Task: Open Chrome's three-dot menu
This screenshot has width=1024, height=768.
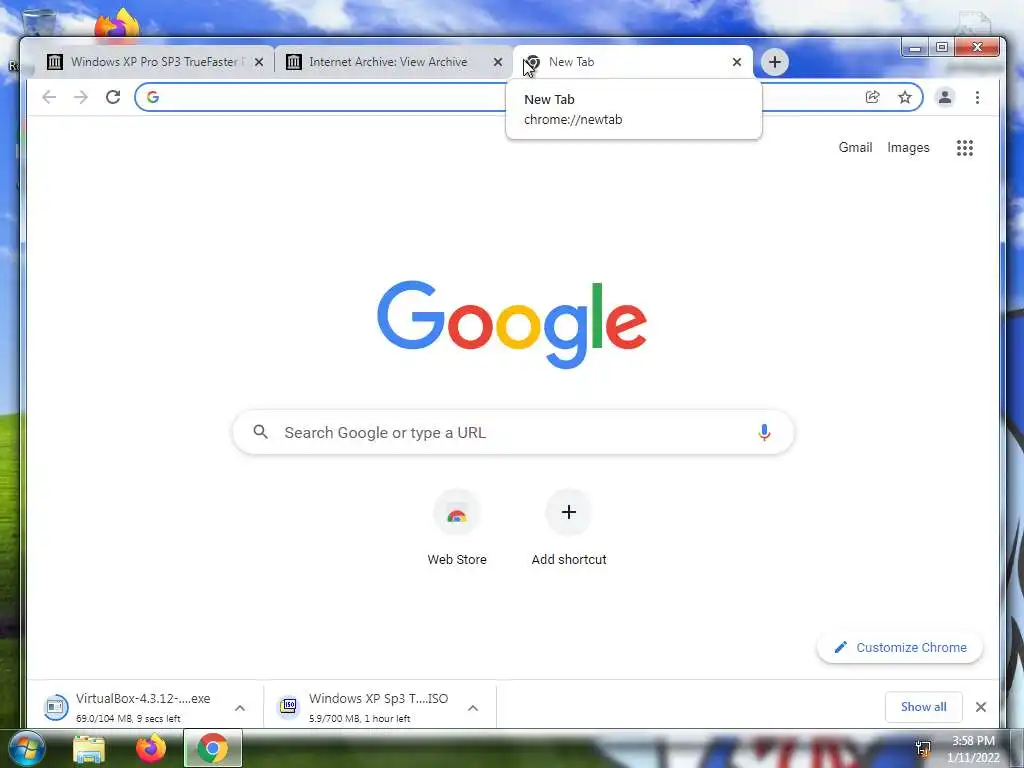Action: click(x=977, y=97)
